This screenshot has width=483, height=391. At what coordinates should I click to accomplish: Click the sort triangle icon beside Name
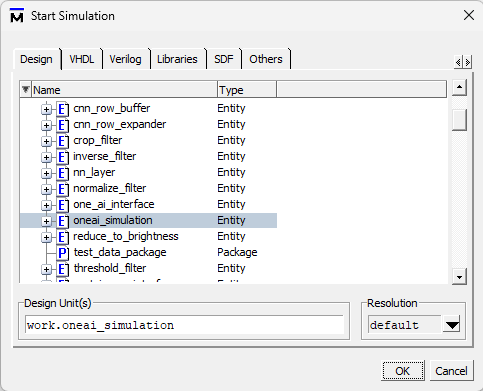coord(25,90)
